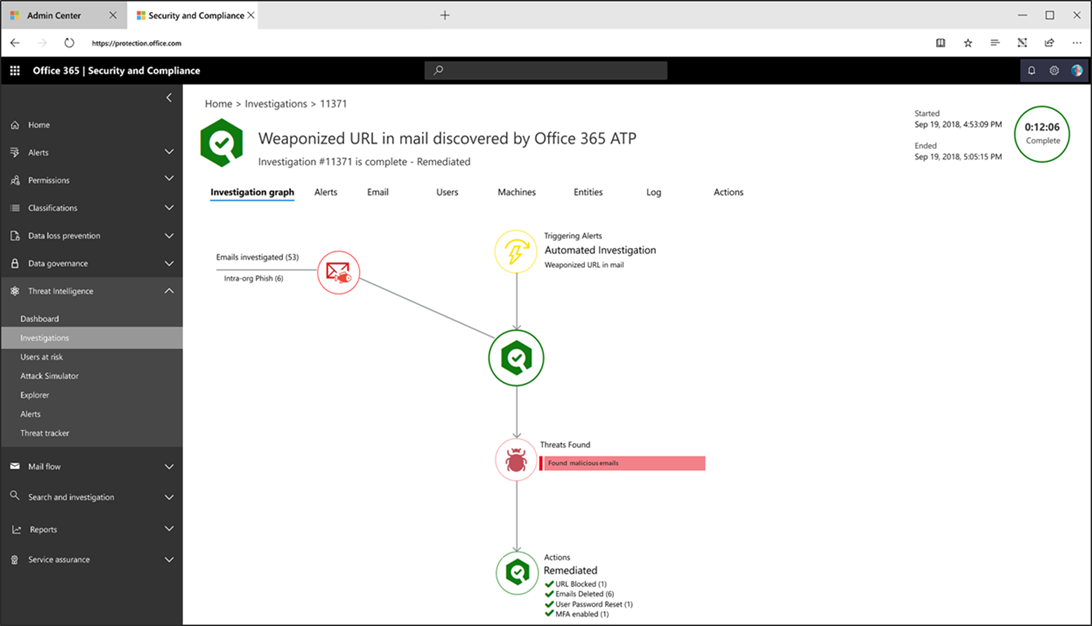Open the notifications bell icon
The image size is (1092, 626).
click(x=1032, y=71)
